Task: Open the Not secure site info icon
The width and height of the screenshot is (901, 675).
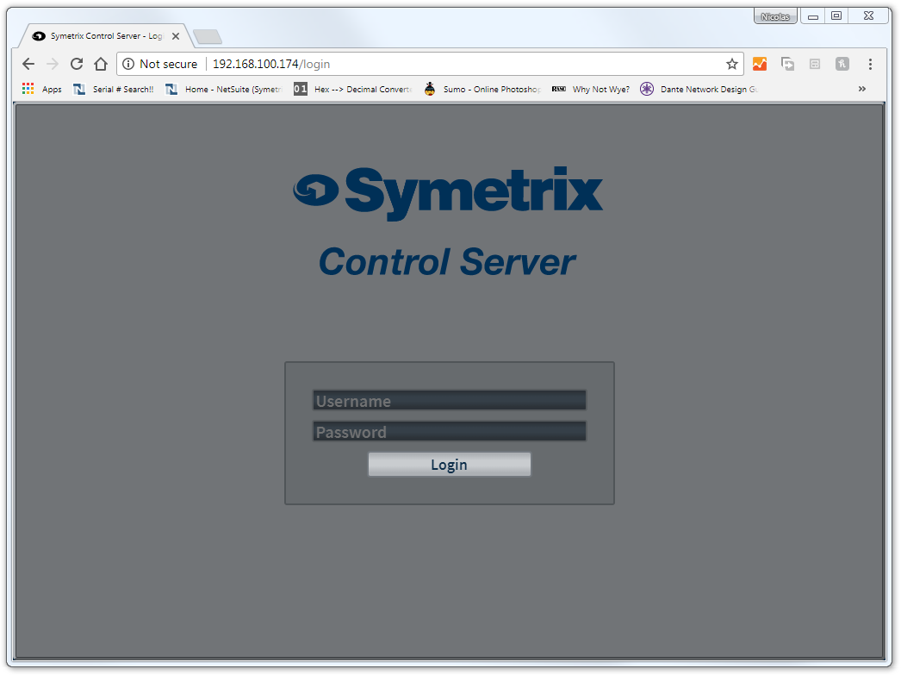Action: tap(129, 64)
